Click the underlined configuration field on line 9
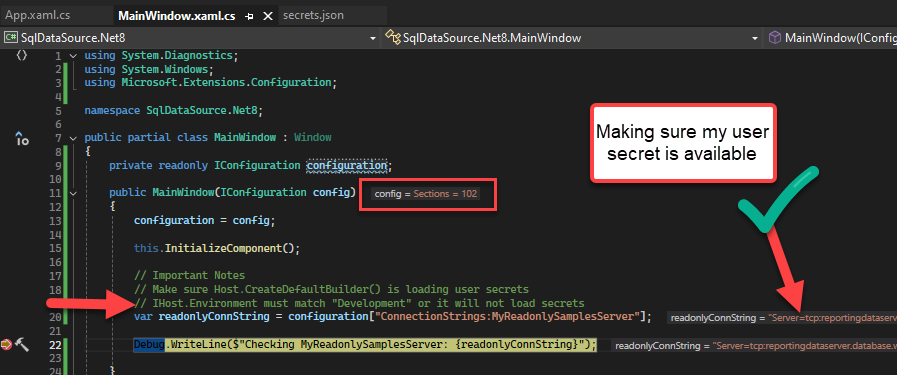Image resolution: width=897 pixels, height=375 pixels. point(347,165)
